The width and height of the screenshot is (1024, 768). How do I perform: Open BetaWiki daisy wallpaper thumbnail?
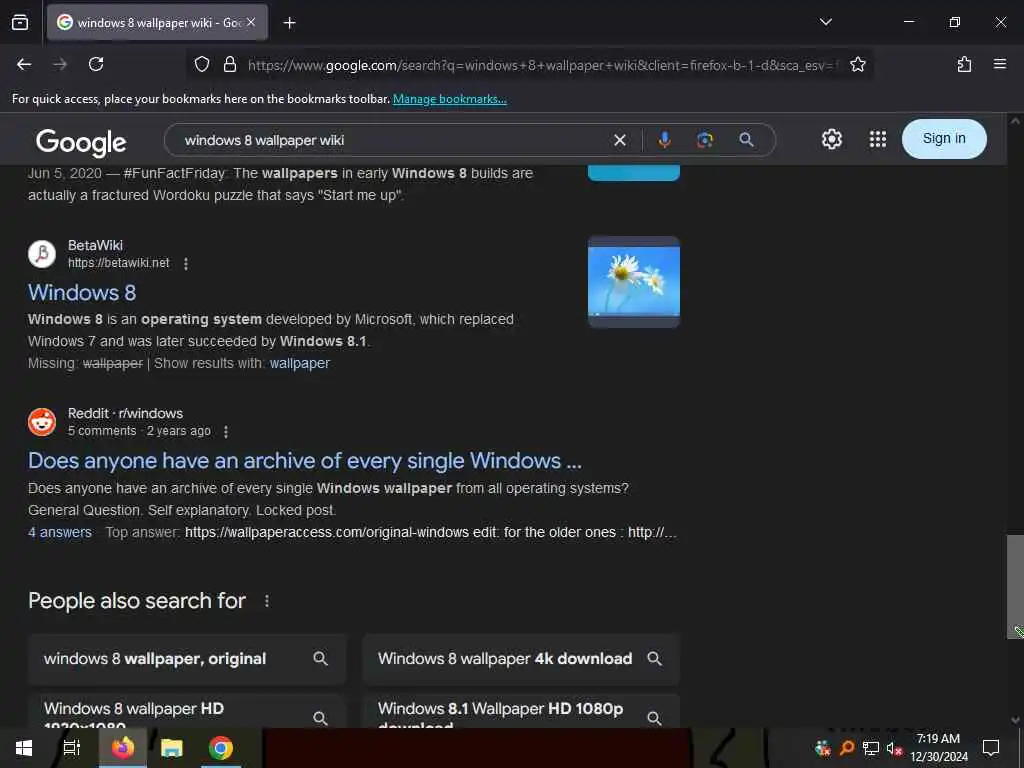coord(633,281)
